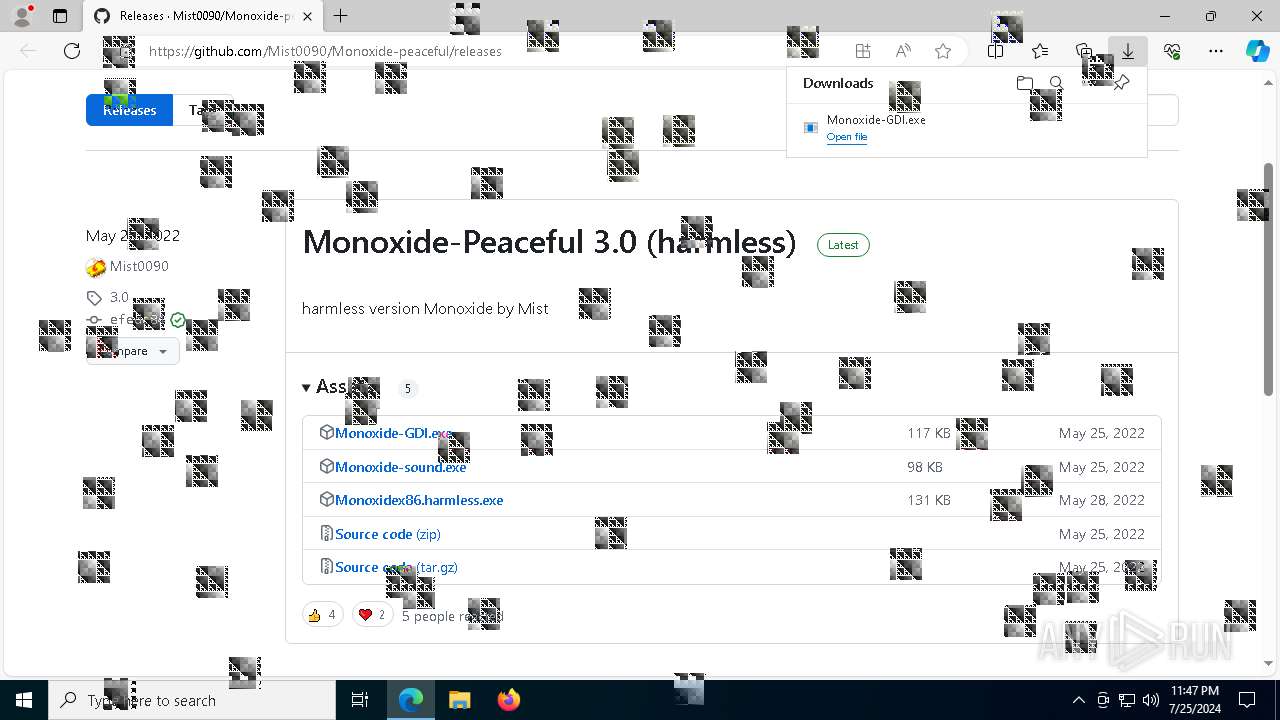This screenshot has width=1280, height=720.
Task: Open the Edge profile icon
Action: click(x=22, y=16)
